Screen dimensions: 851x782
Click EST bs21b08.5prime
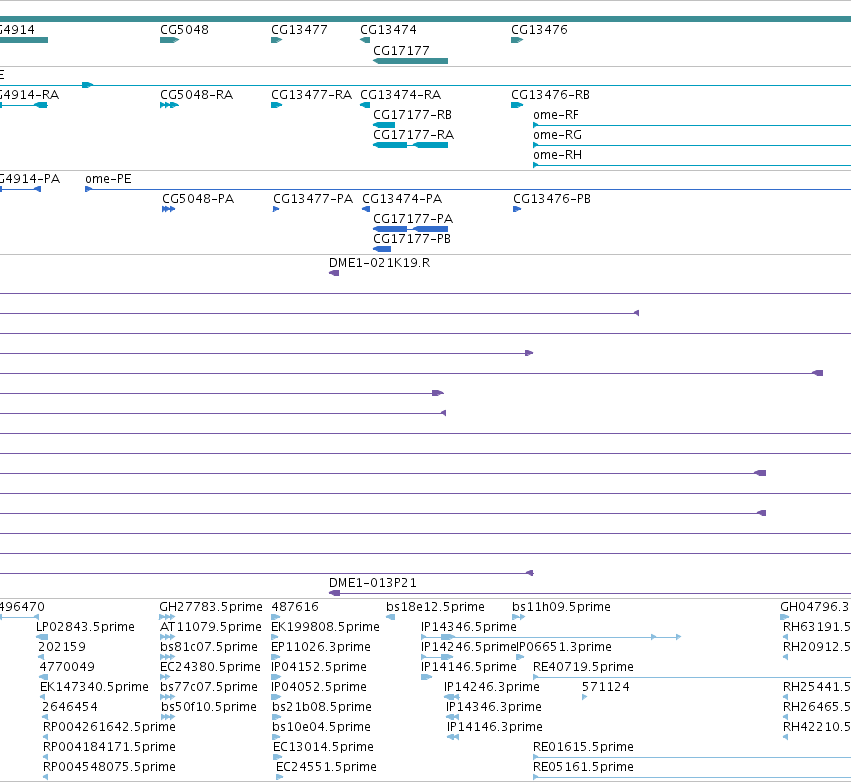point(322,707)
